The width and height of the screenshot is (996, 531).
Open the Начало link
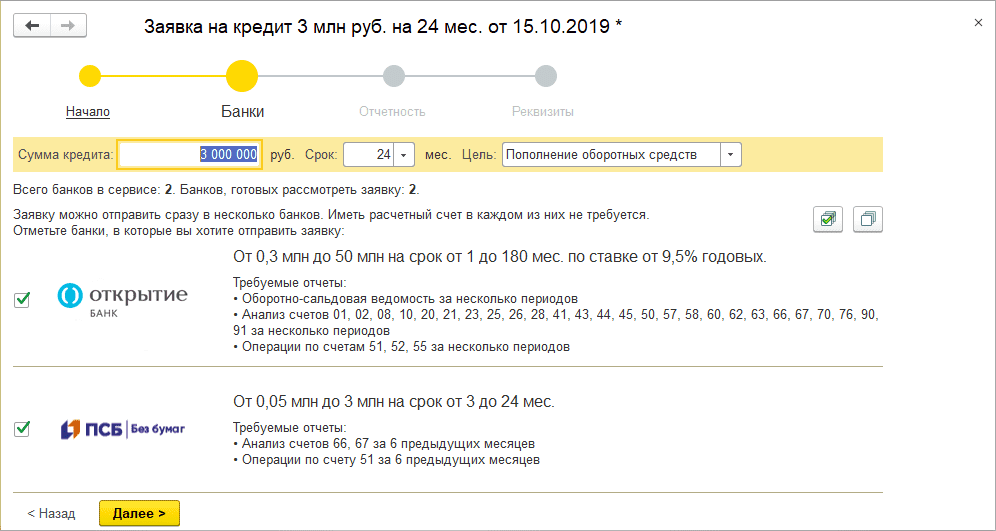click(88, 112)
